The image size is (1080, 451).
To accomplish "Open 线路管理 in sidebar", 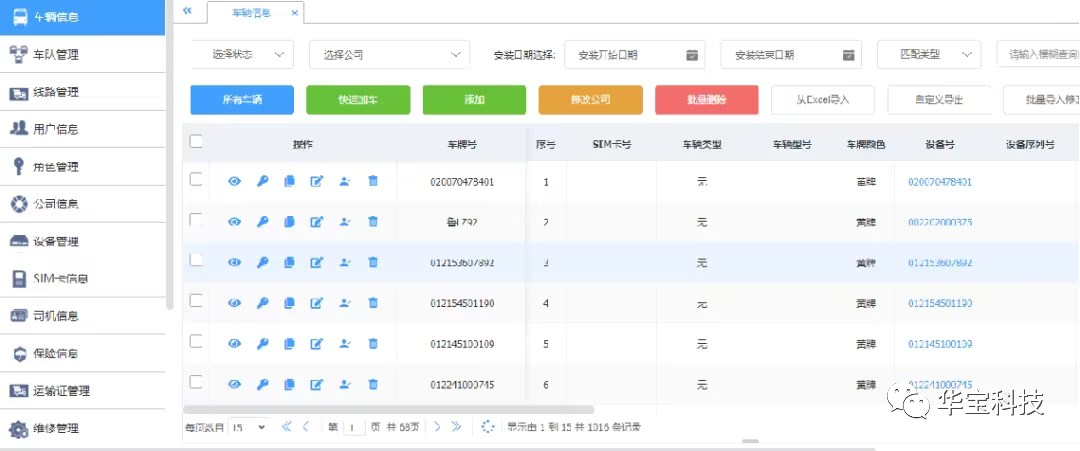I will click(83, 92).
